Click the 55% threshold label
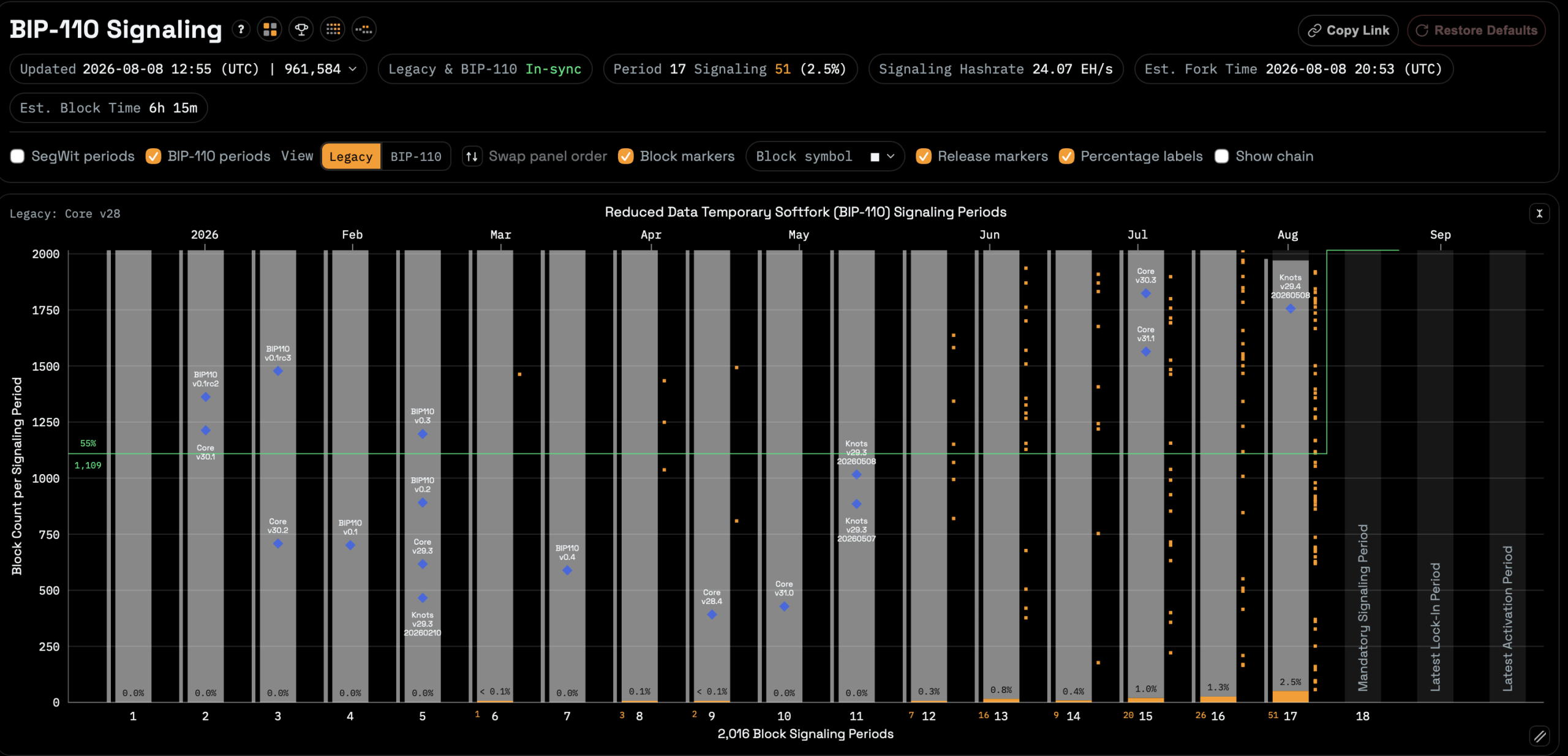1568x756 pixels. pos(88,444)
